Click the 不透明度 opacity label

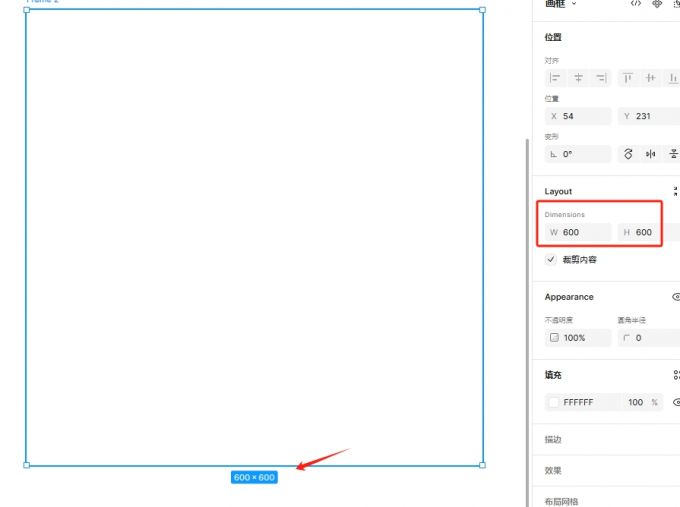(x=559, y=320)
